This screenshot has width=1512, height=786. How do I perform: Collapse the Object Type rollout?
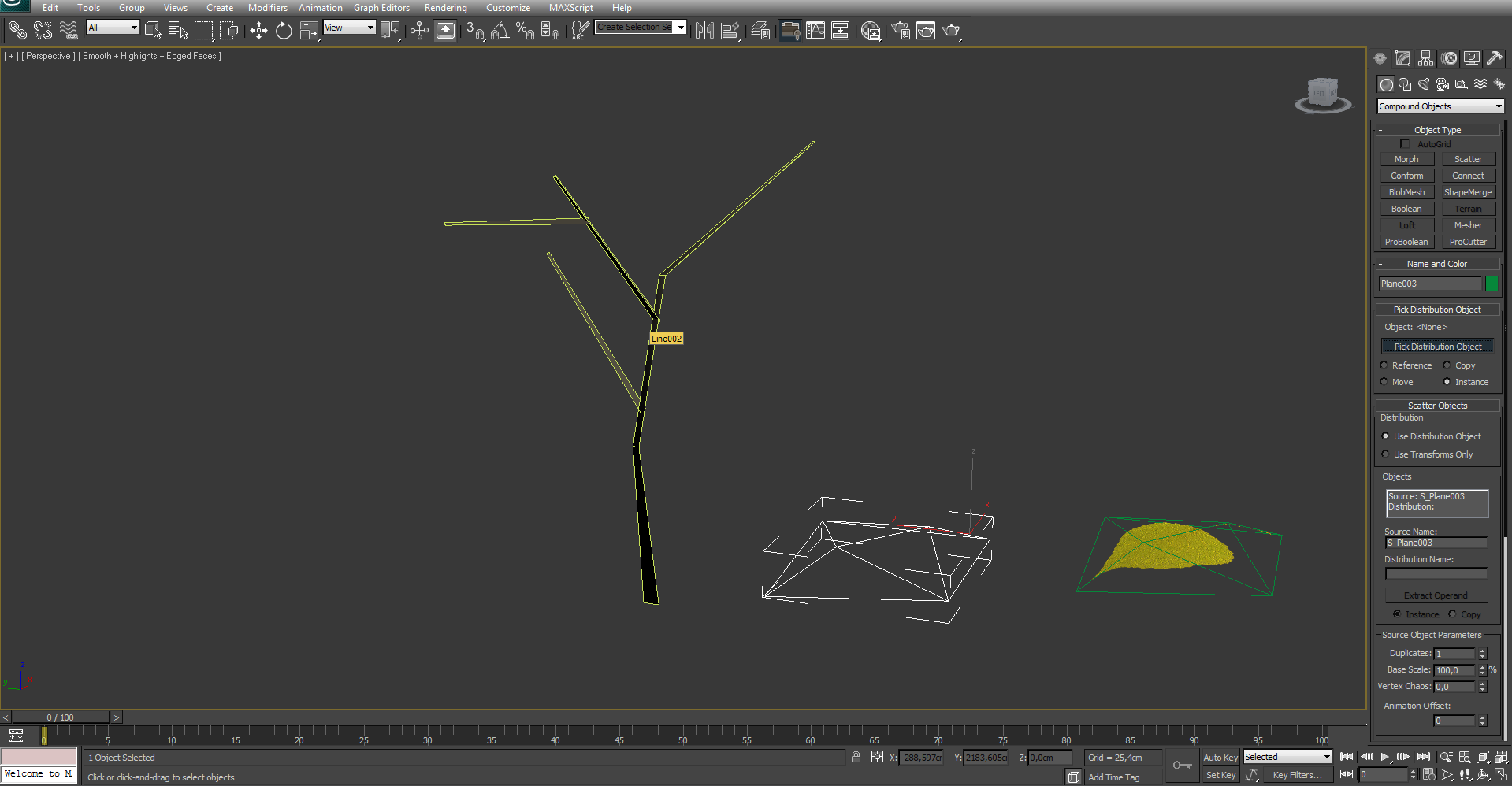coord(1438,130)
